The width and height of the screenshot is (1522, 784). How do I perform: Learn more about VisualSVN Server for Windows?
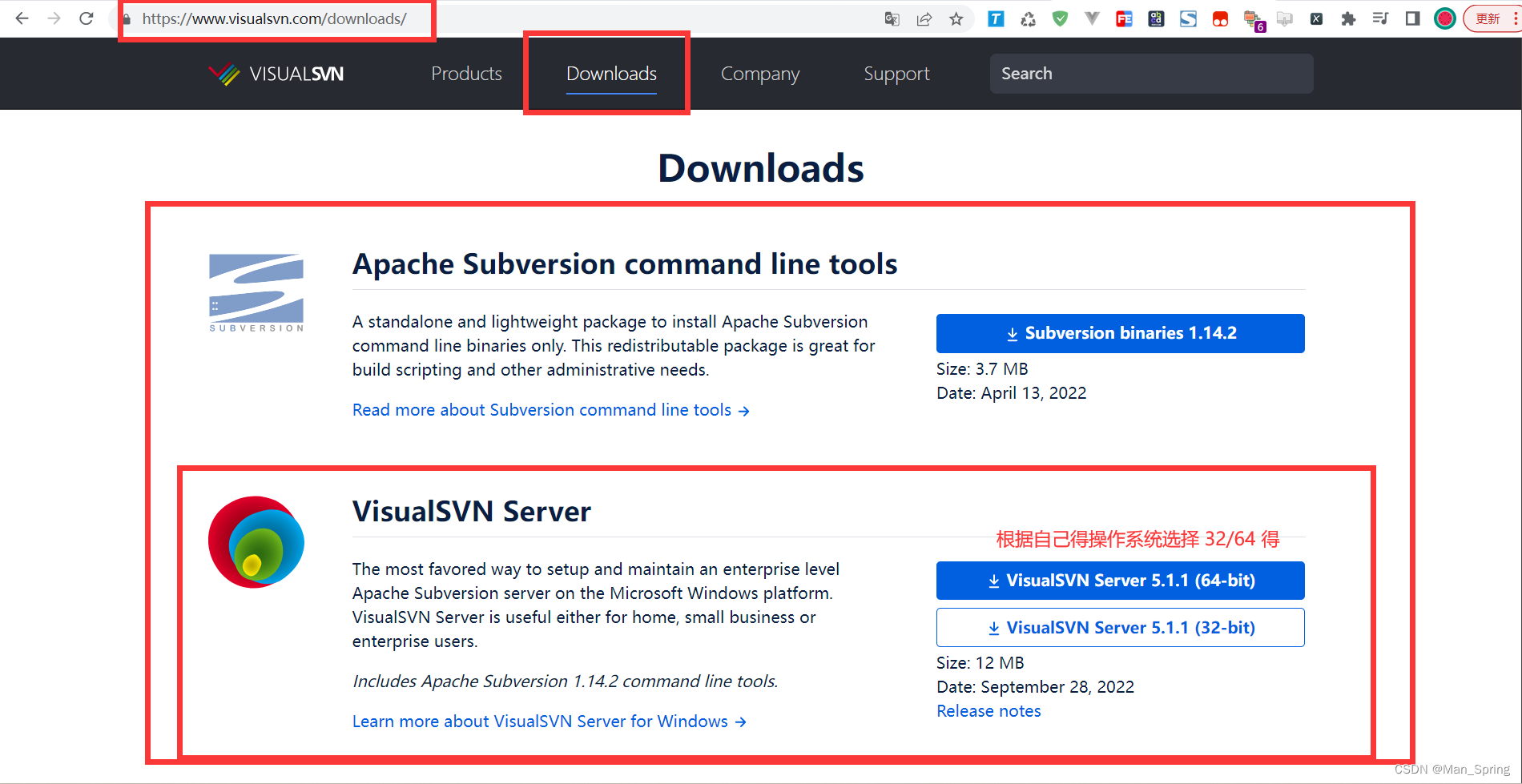pyautogui.click(x=550, y=722)
